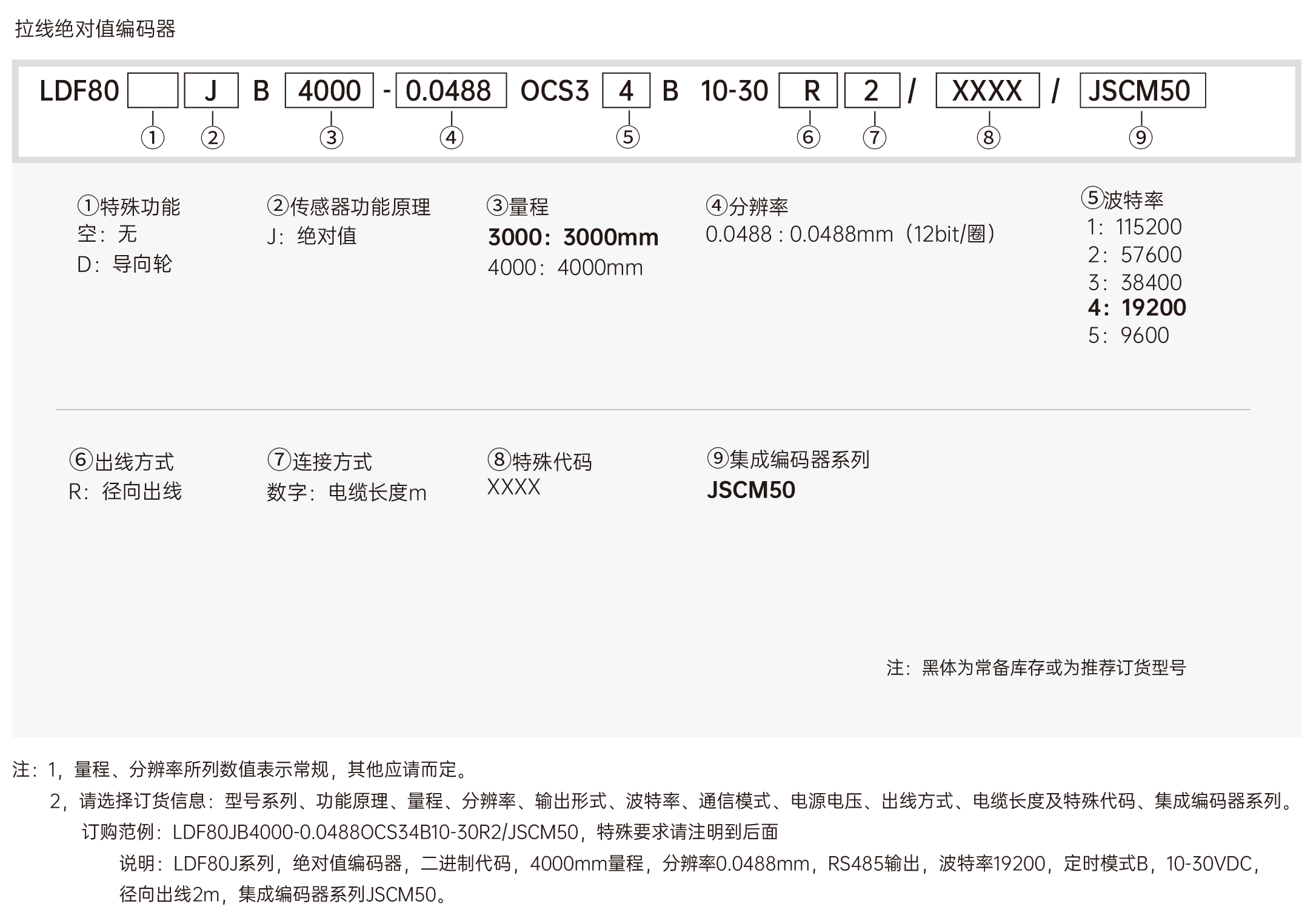Click the option 空：无
This screenshot has width=1316, height=921.
(107, 234)
